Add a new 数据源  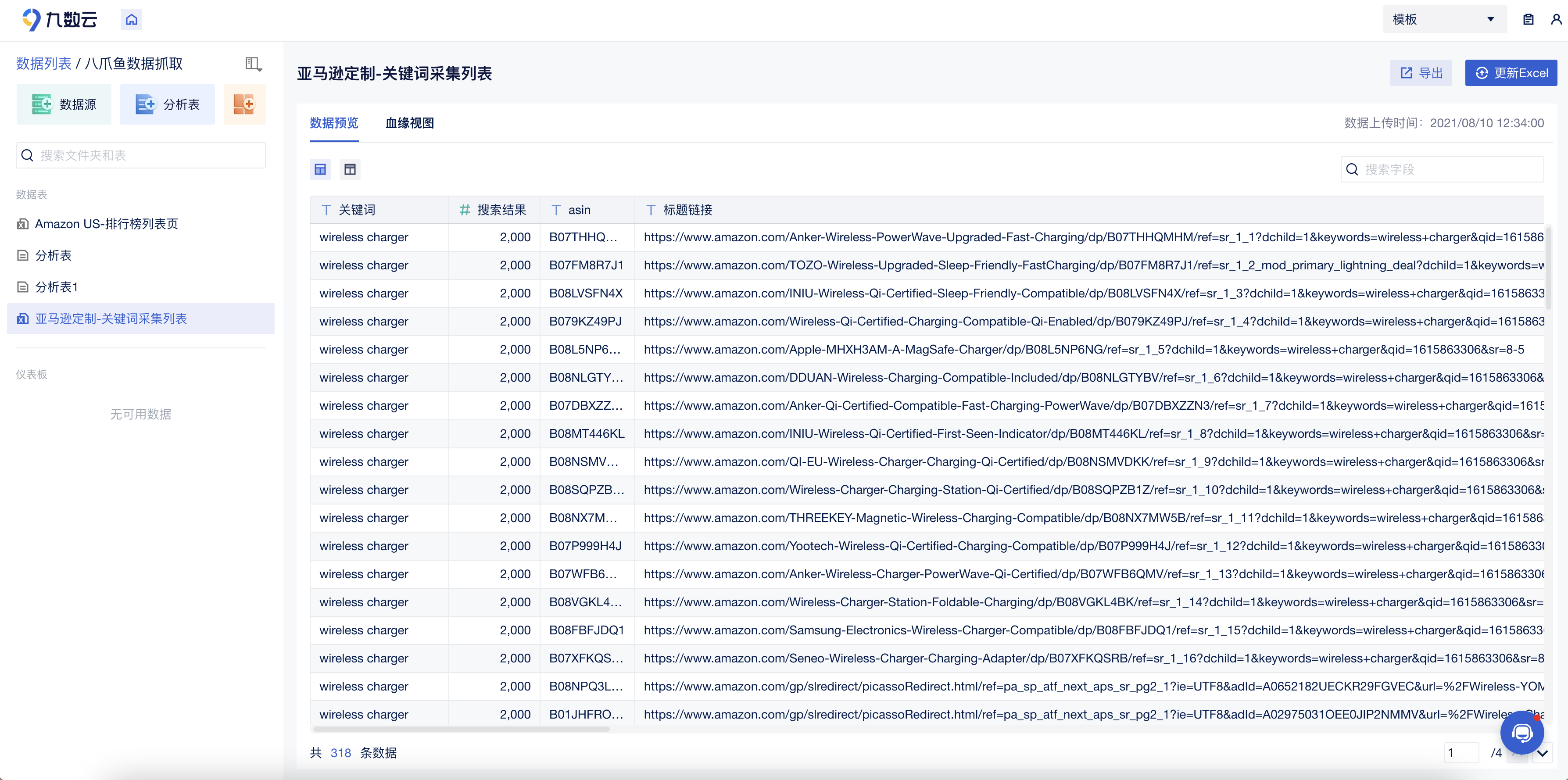pos(64,105)
